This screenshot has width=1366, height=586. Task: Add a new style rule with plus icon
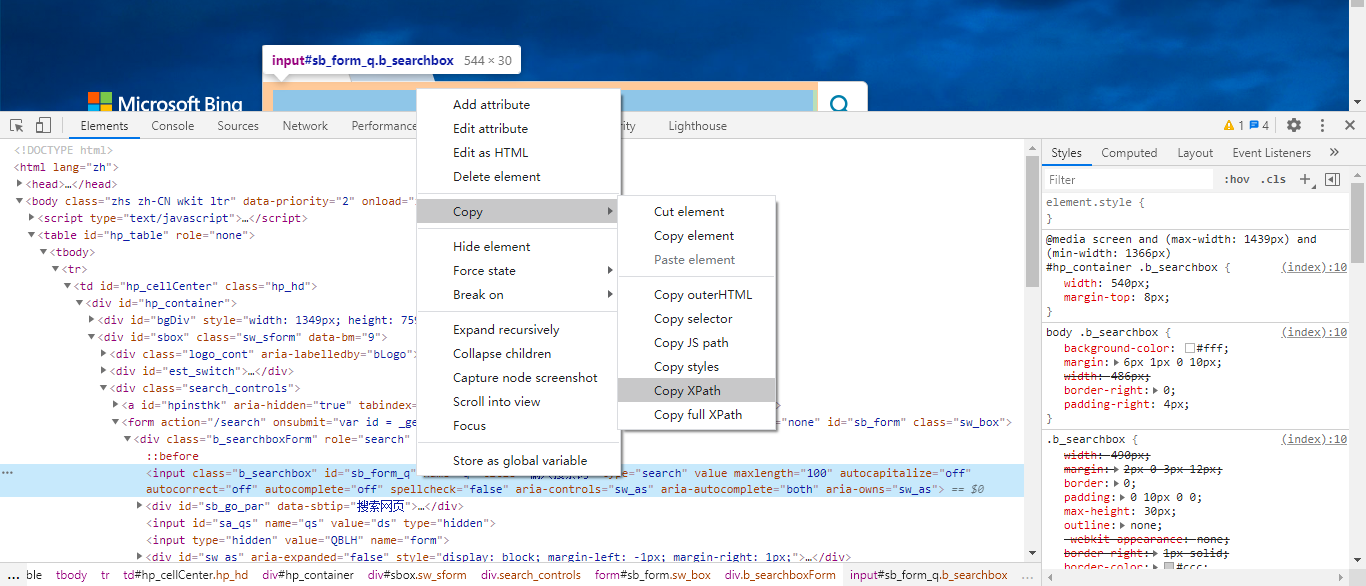[1304, 180]
